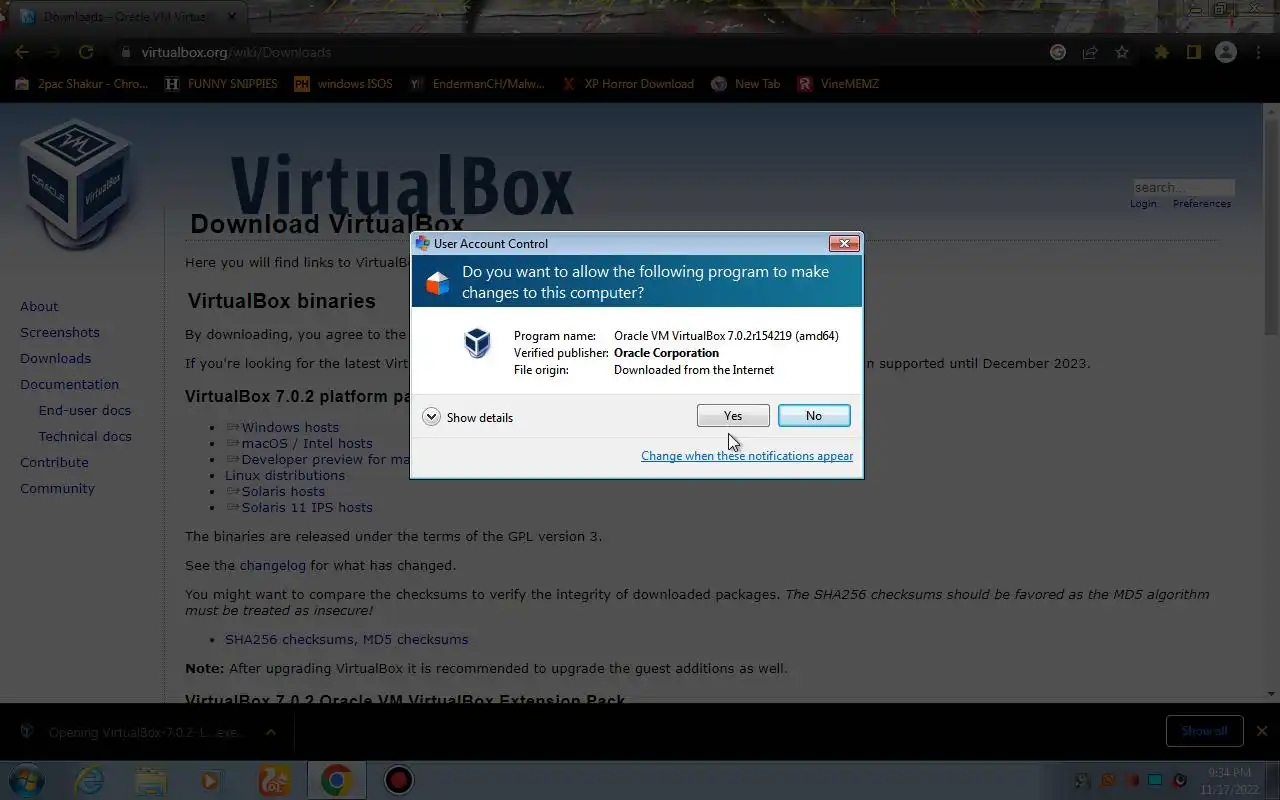Screen dimensions: 1280x800
Task: Open the New Tab bookmark
Action: [746, 84]
